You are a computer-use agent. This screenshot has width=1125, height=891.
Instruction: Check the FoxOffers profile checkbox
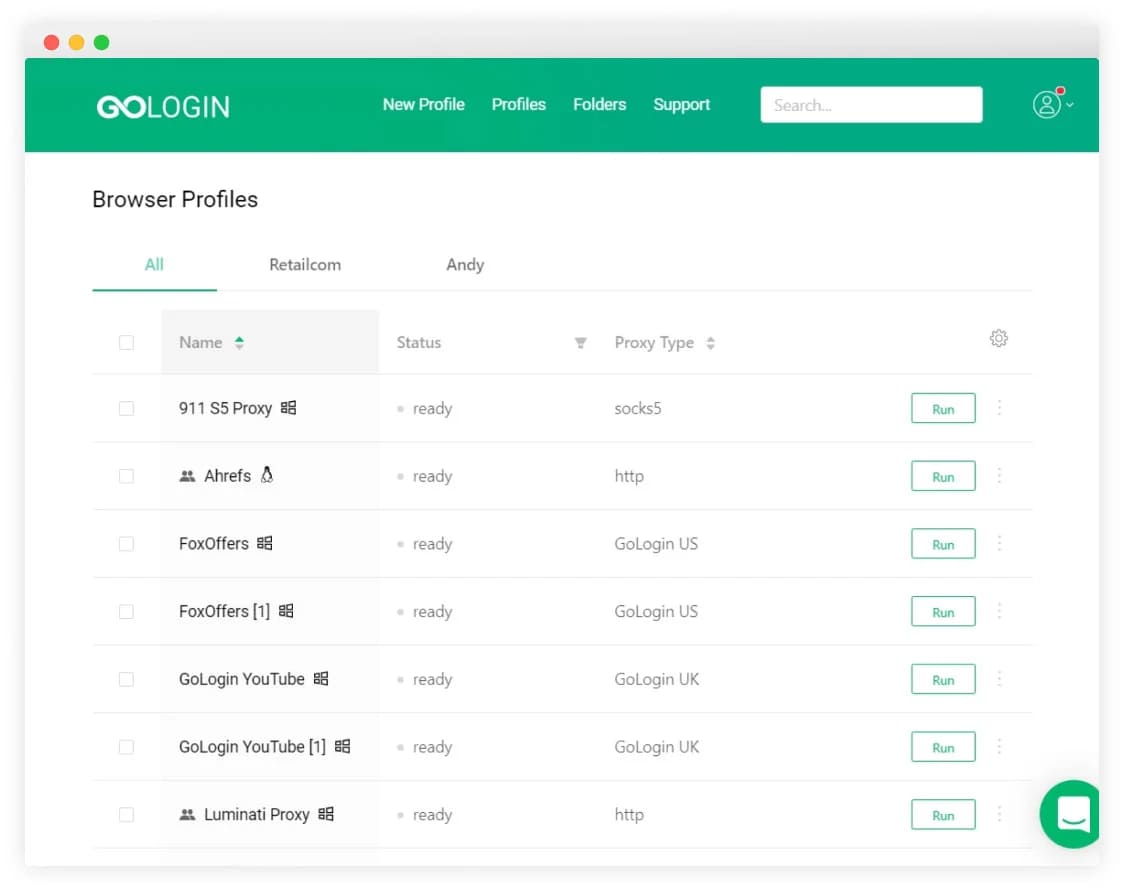pos(126,544)
